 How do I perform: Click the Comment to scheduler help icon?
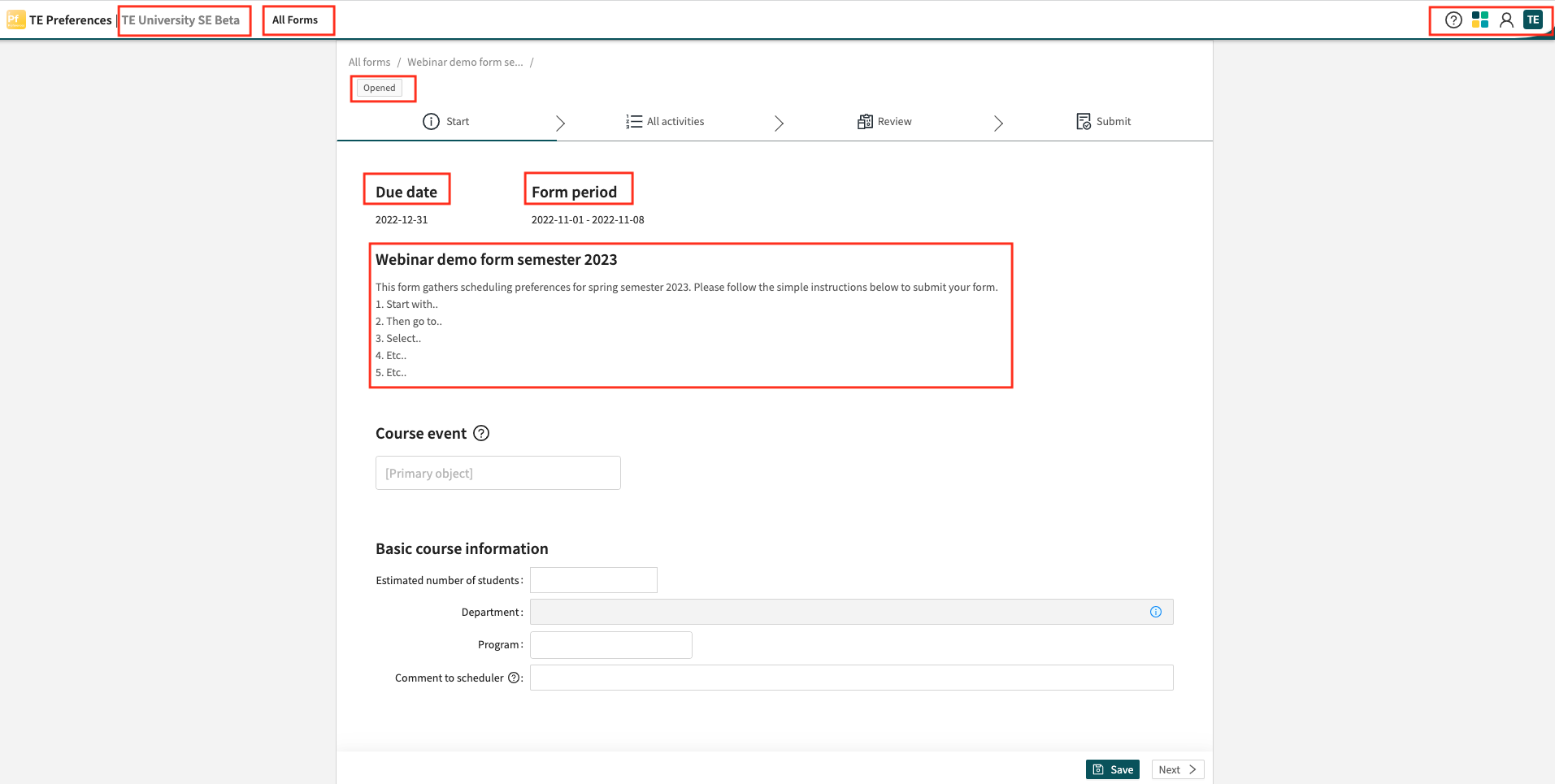pos(514,677)
